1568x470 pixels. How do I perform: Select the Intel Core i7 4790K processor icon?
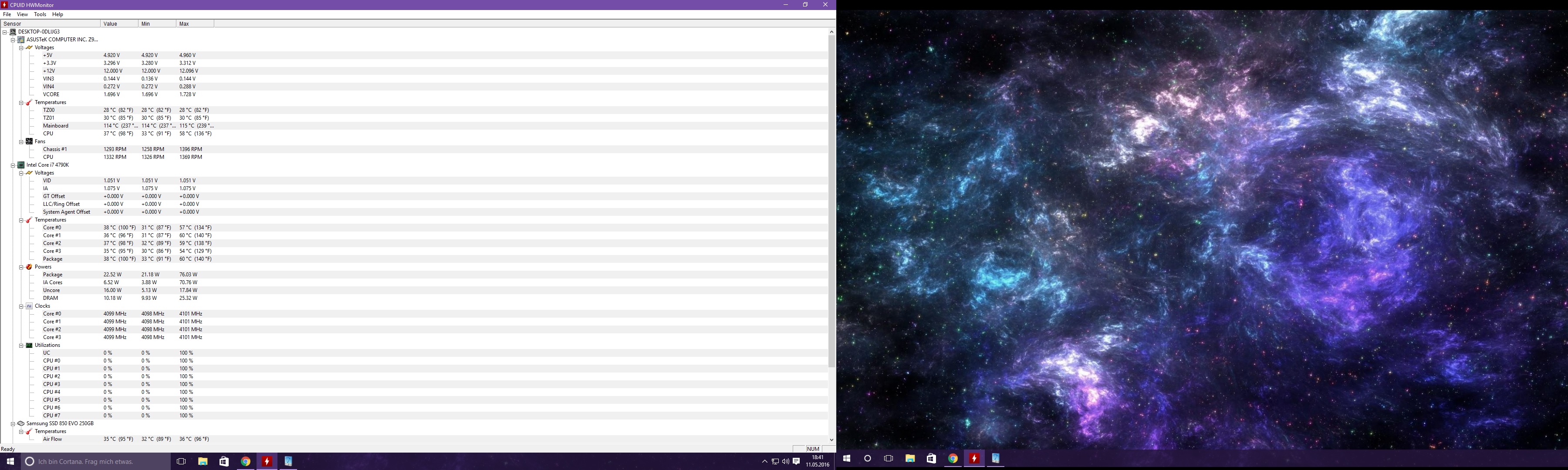click(21, 165)
